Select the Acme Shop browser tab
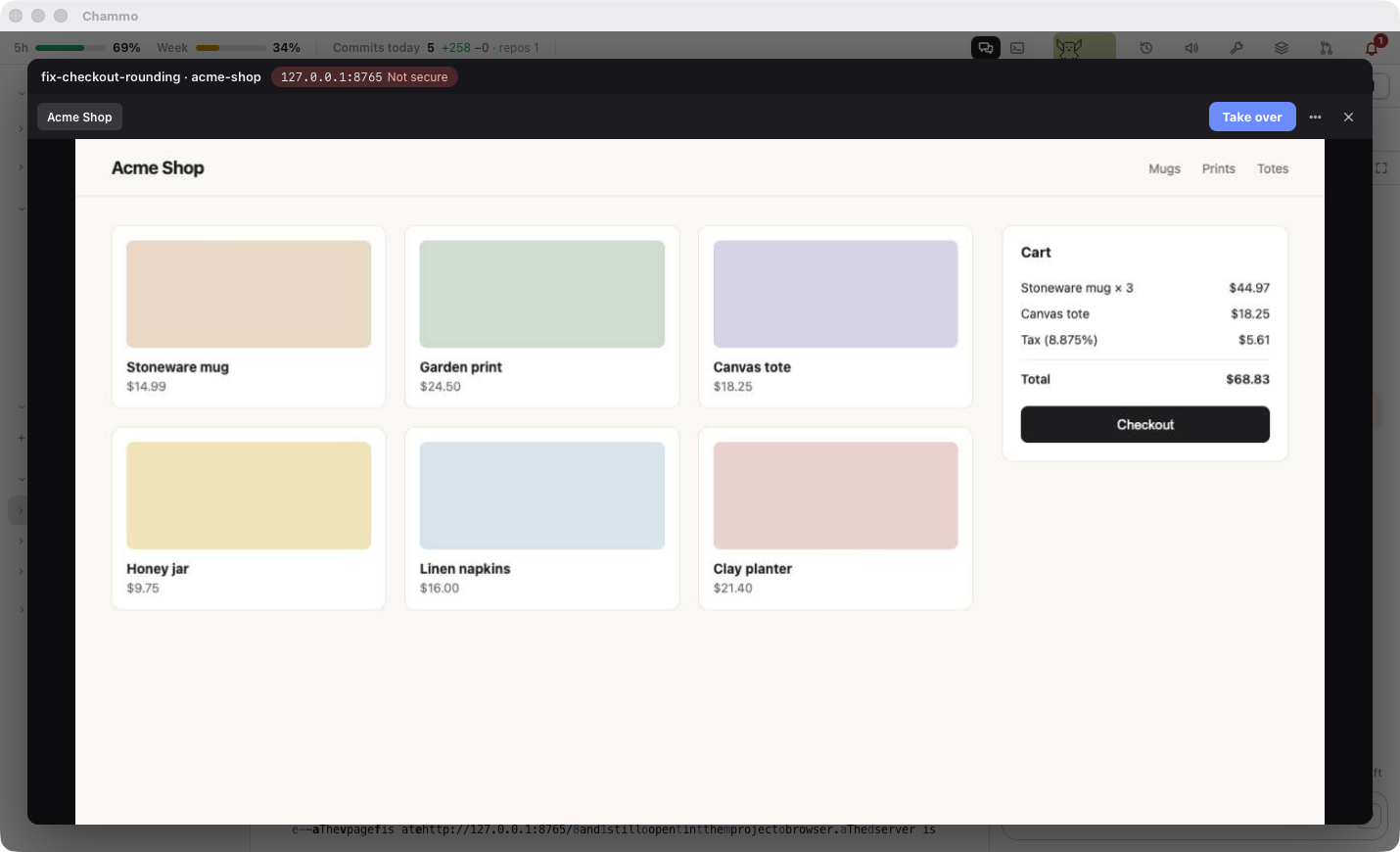The height and width of the screenshot is (852, 1400). (x=79, y=117)
